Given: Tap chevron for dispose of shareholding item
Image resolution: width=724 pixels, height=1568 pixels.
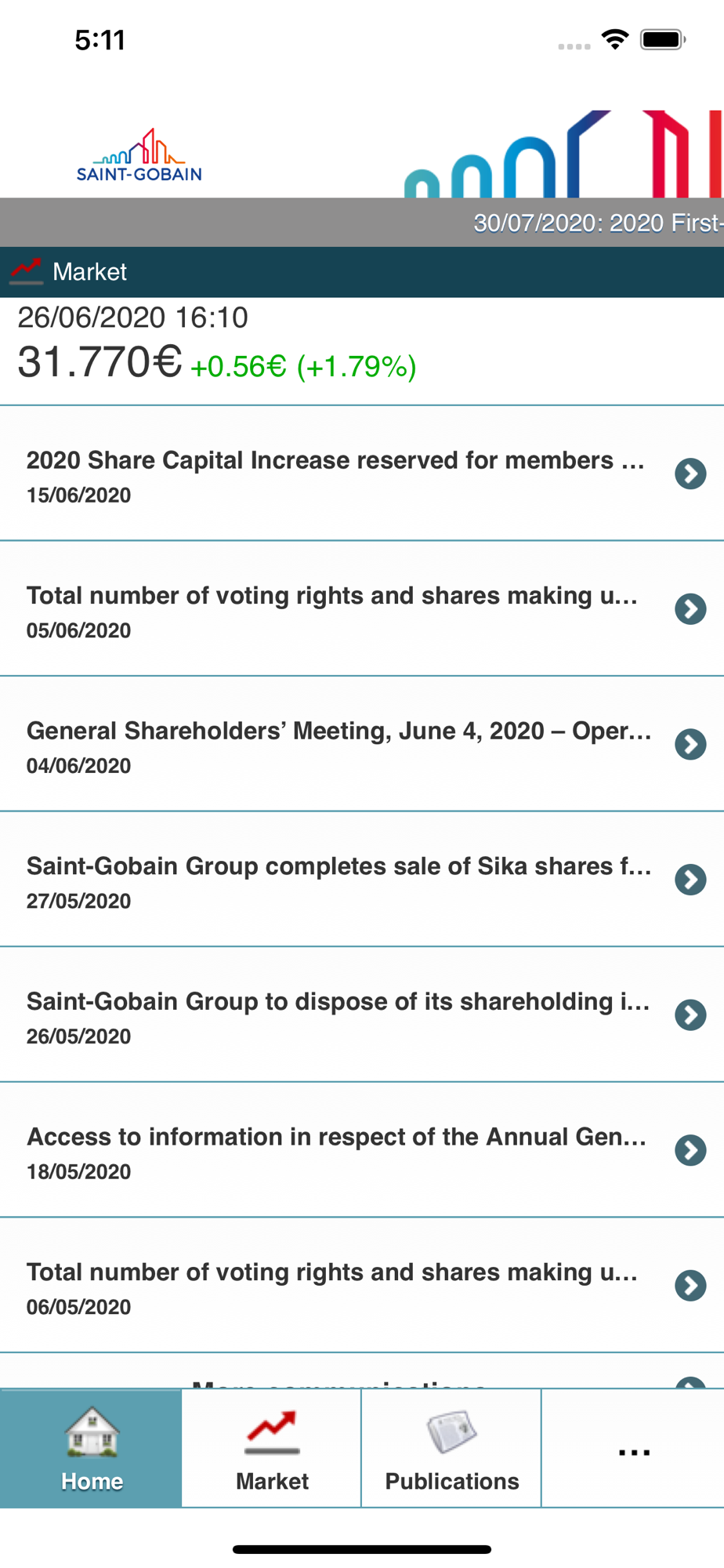Looking at the screenshot, I should pyautogui.click(x=690, y=1015).
